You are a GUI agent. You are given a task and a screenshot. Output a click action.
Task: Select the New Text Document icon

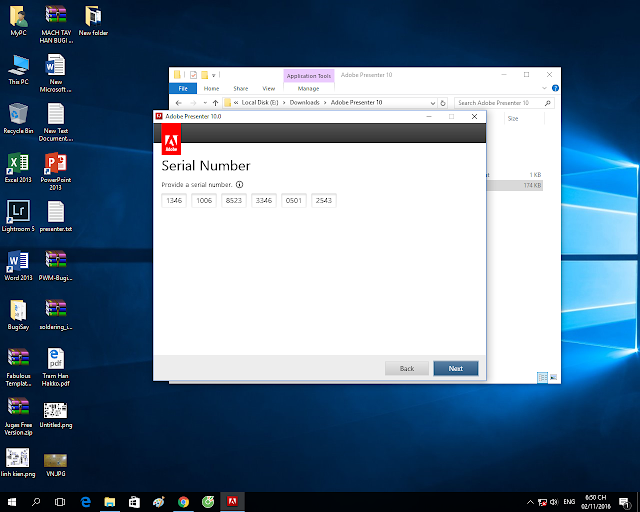(x=56, y=114)
